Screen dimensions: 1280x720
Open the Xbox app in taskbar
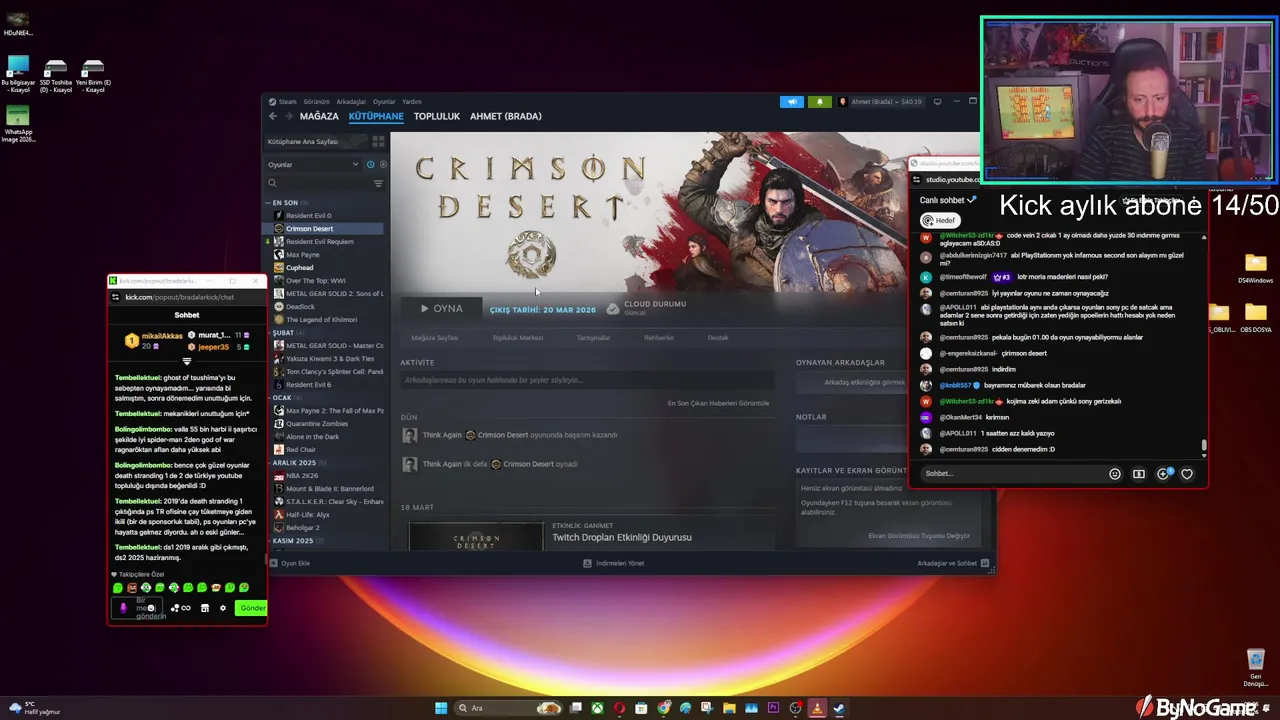click(x=597, y=708)
